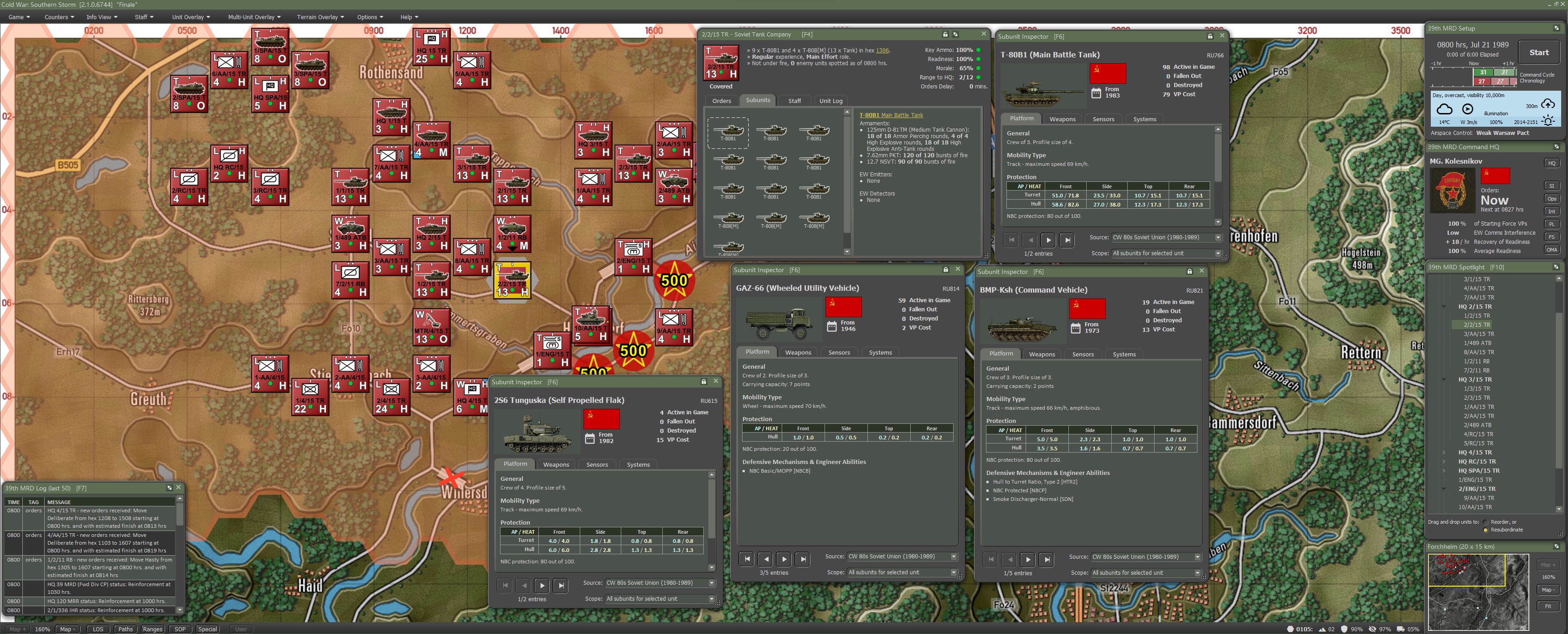Screen dimensions: 1568x634
Task: Open the HQ staff button in Command HQ
Action: click(x=1552, y=163)
